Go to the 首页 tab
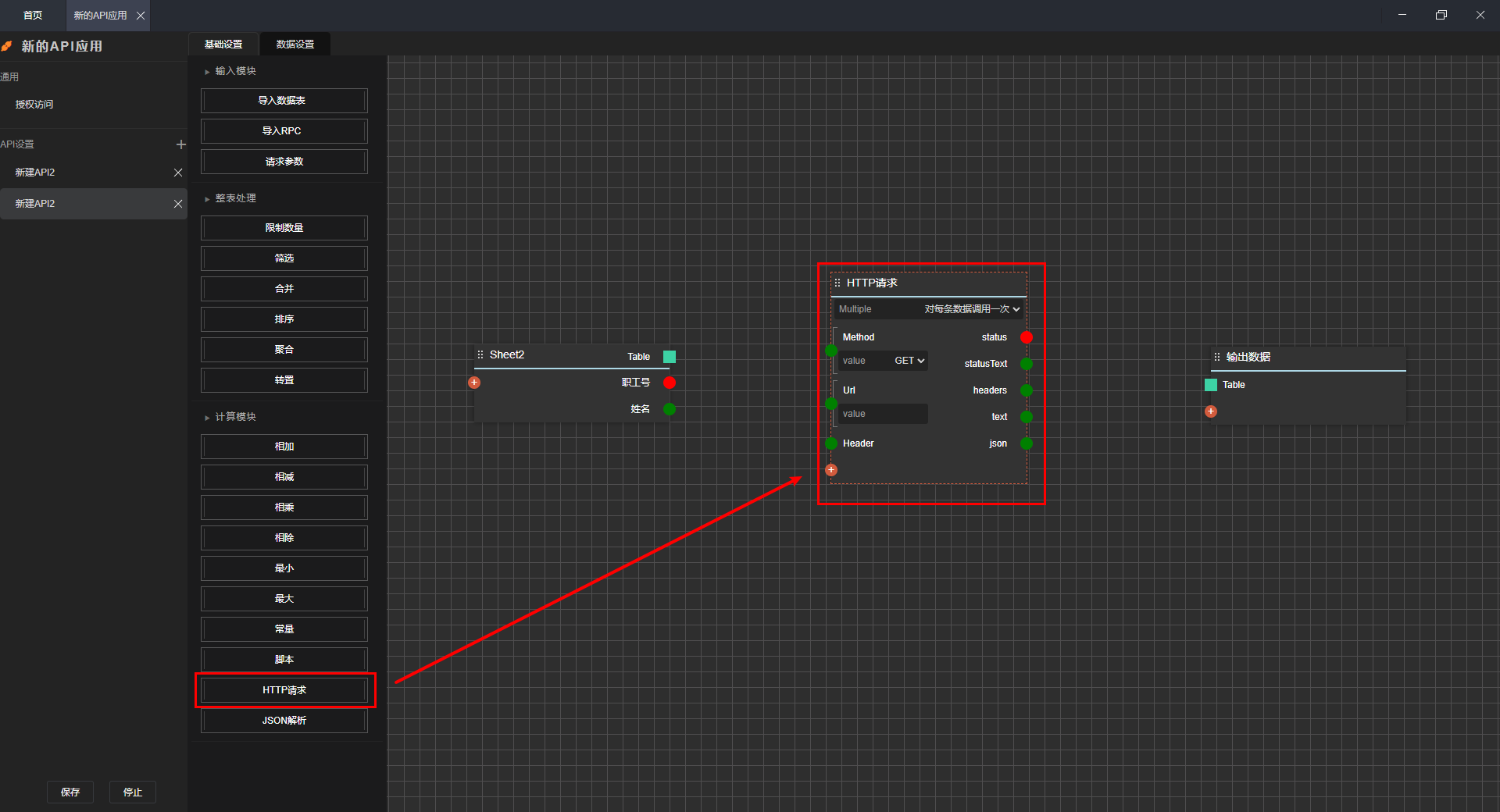Viewport: 1500px width, 812px height. (33, 16)
